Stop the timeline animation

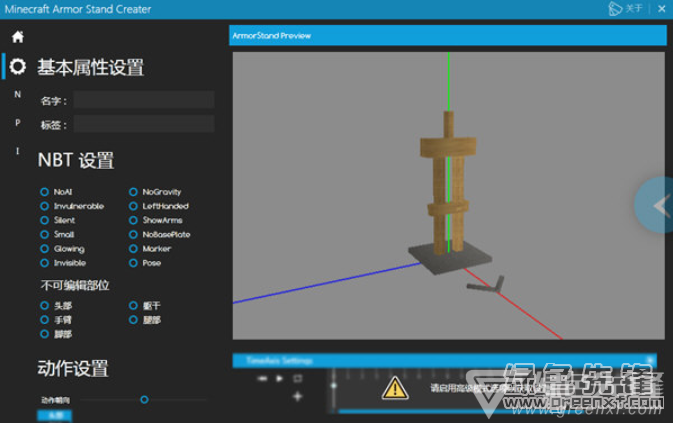point(297,378)
